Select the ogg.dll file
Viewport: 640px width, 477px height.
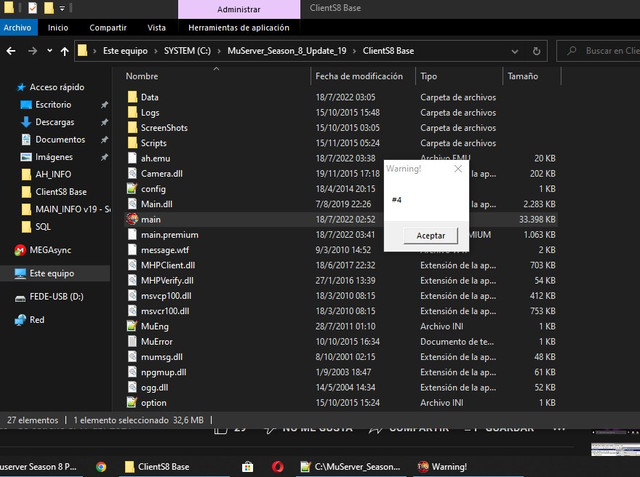pos(154,387)
